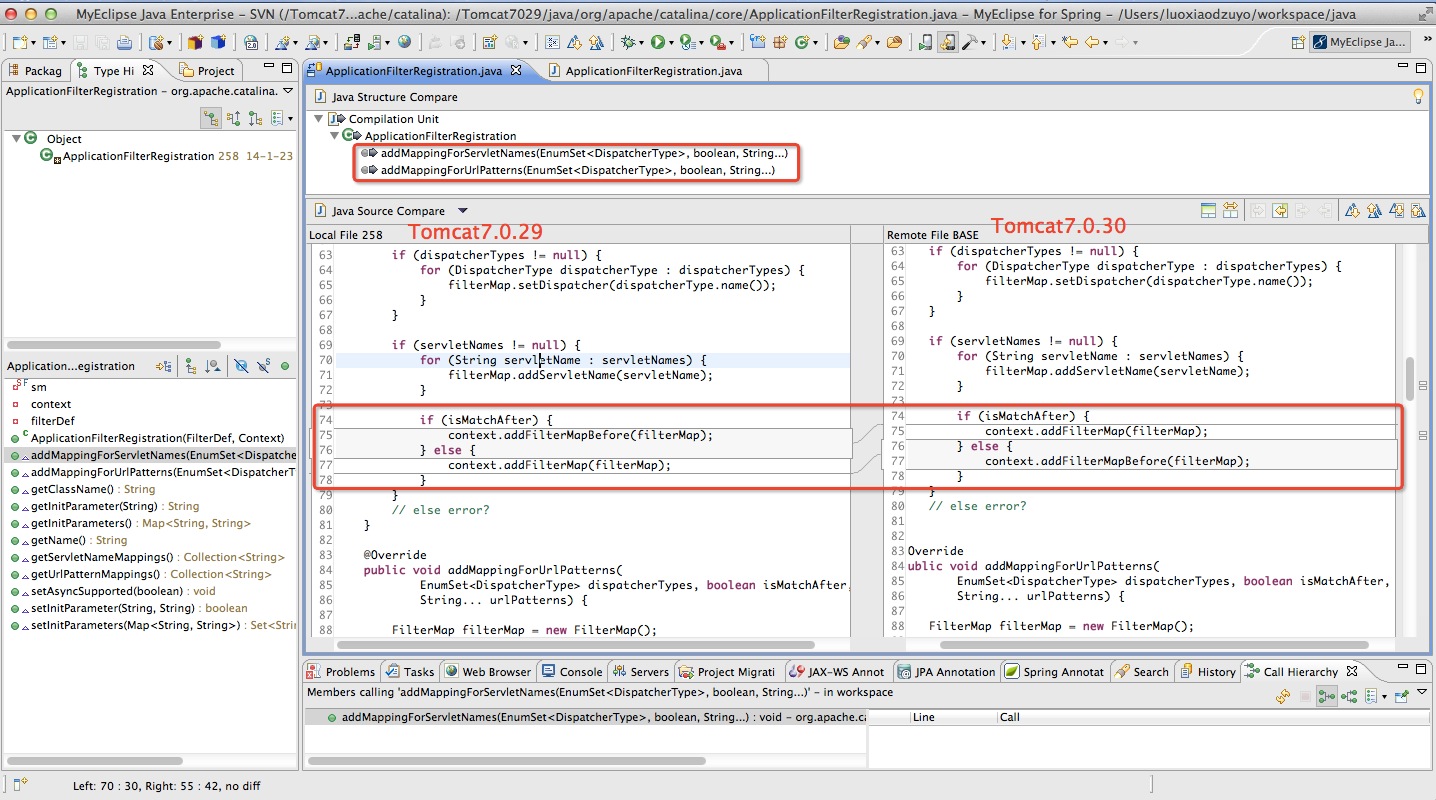Click Show the Subtype Hierarchy icon in Type Hierarchy
The width and height of the screenshot is (1436, 800).
pos(255,118)
